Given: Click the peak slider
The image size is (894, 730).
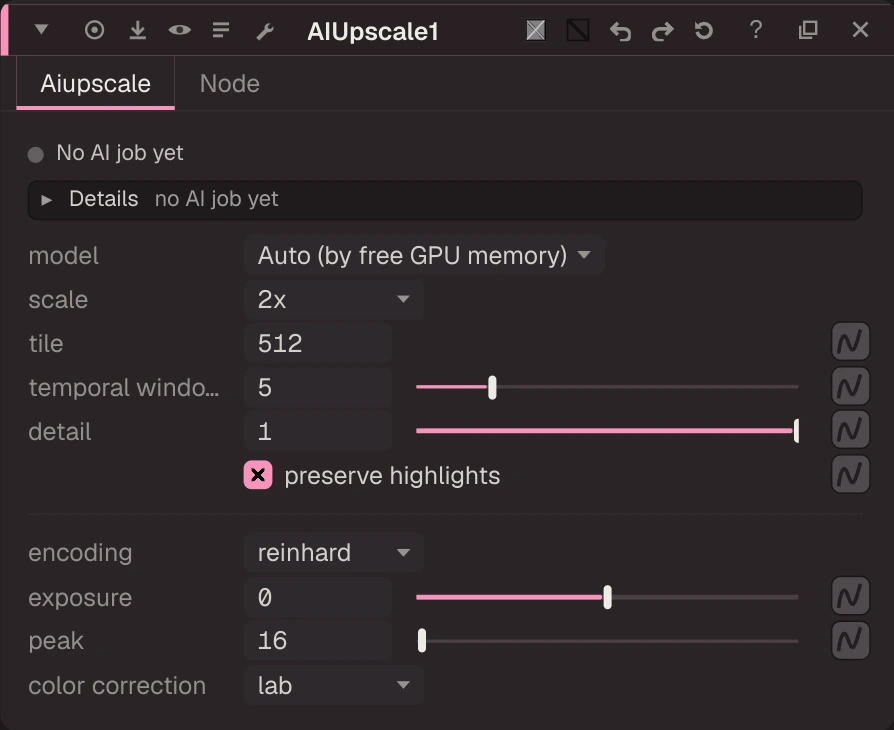Looking at the screenshot, I should [x=607, y=640].
